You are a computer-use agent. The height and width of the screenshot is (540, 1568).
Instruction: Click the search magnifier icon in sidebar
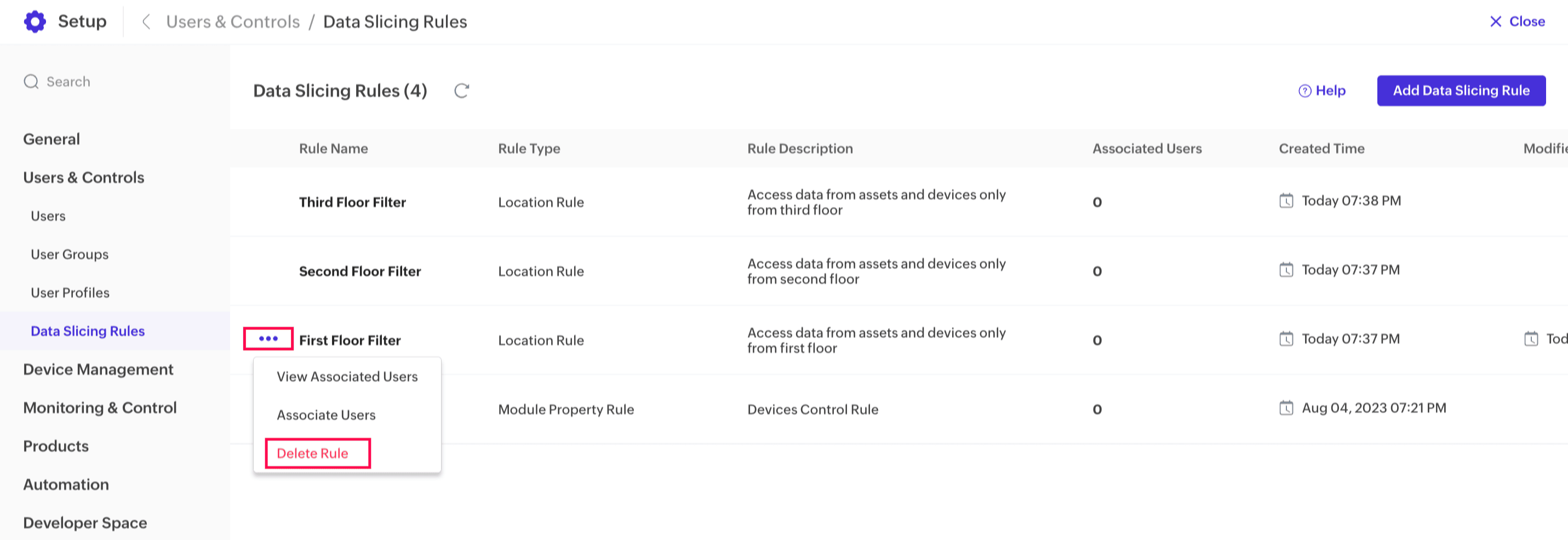click(31, 82)
